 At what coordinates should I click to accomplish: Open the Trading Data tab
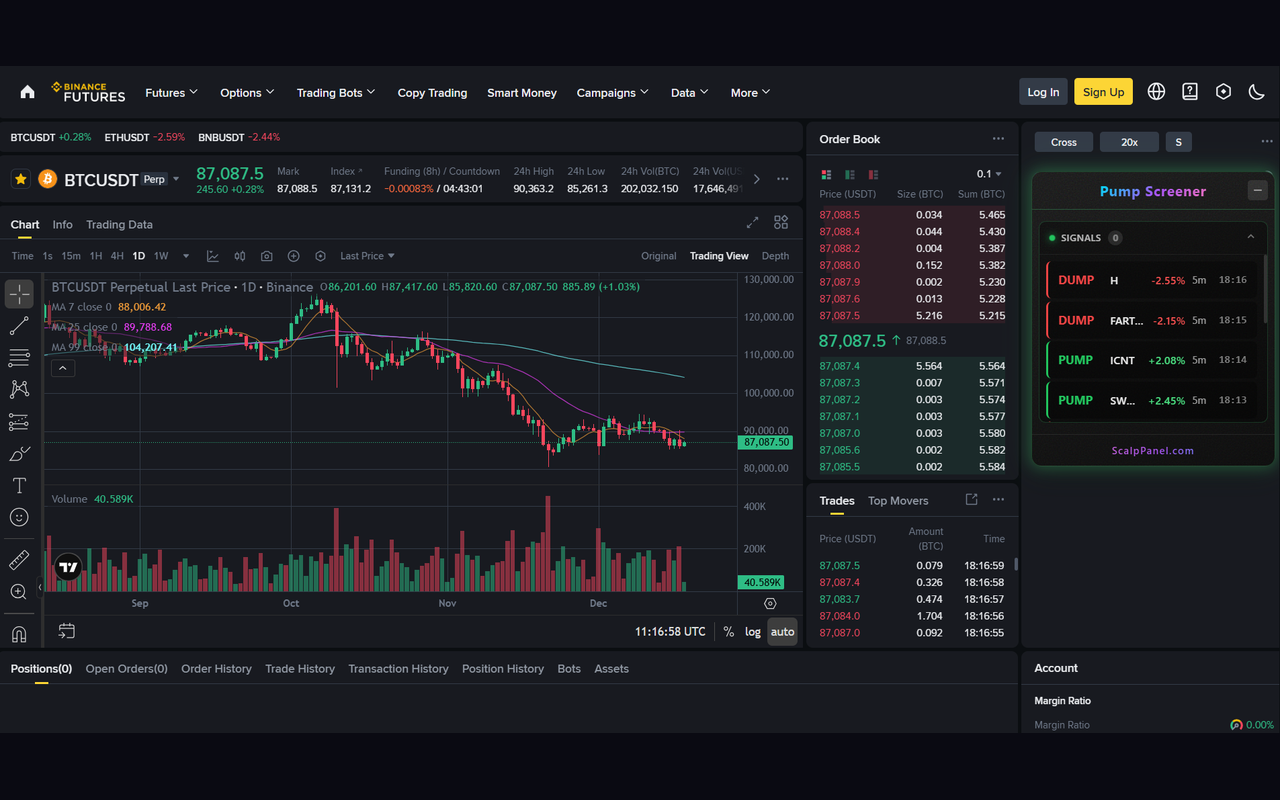click(119, 224)
